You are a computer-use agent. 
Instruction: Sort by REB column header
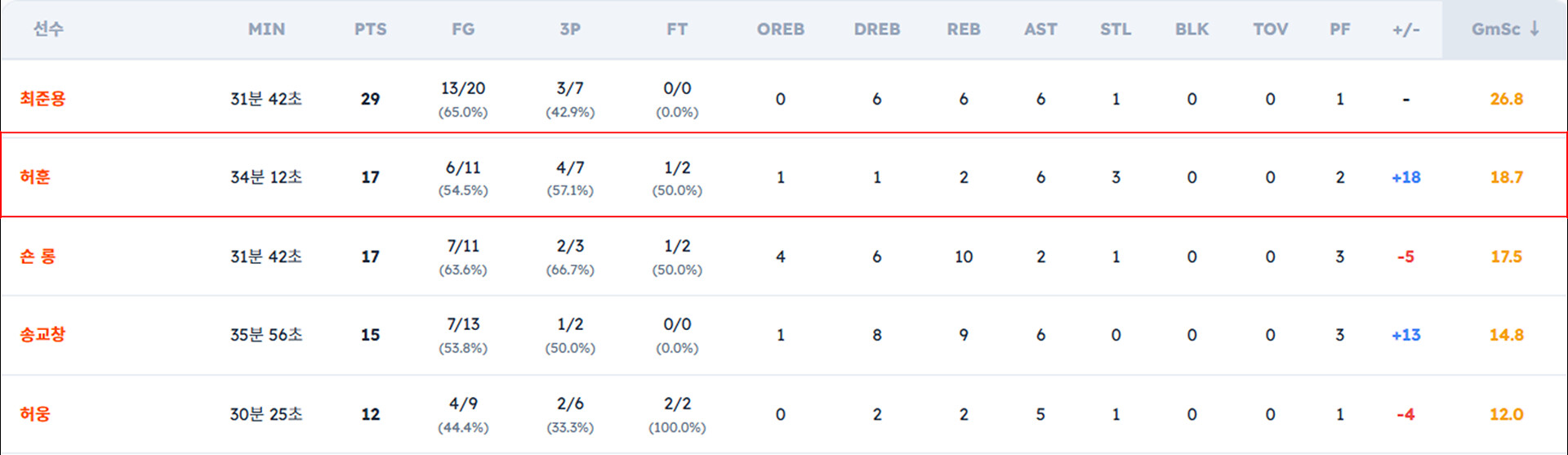coord(964,29)
